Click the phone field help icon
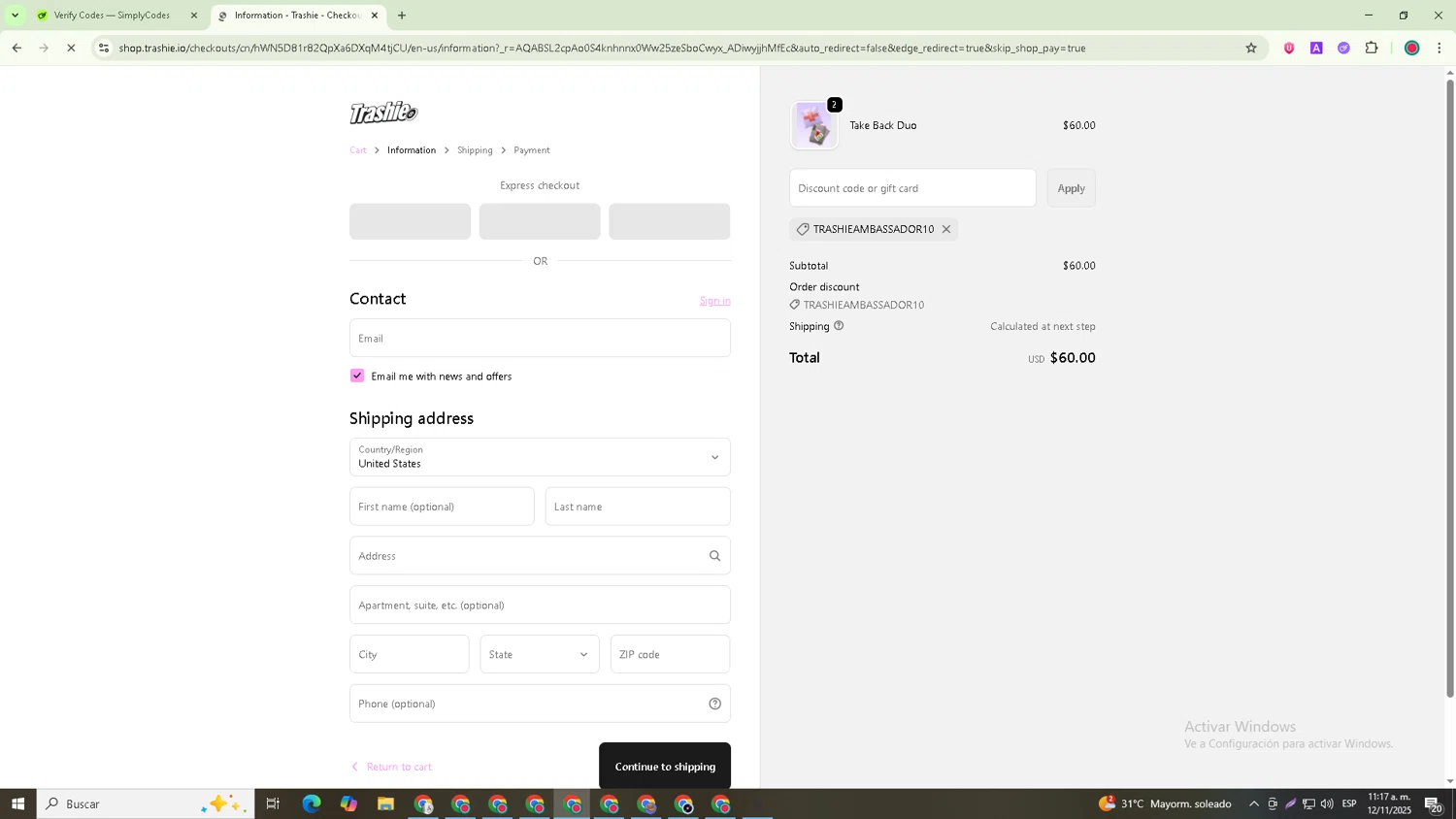The image size is (1456, 819). coord(714,704)
